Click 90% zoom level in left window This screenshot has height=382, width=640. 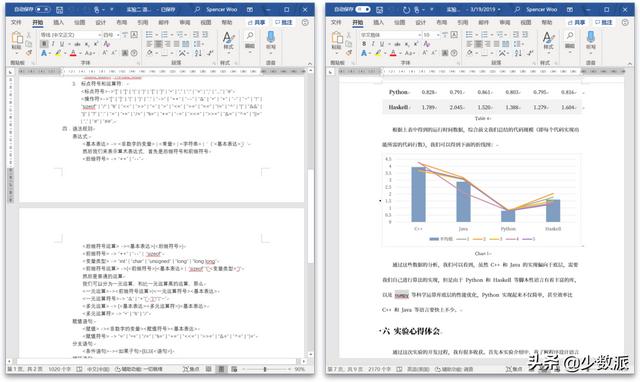tap(299, 369)
